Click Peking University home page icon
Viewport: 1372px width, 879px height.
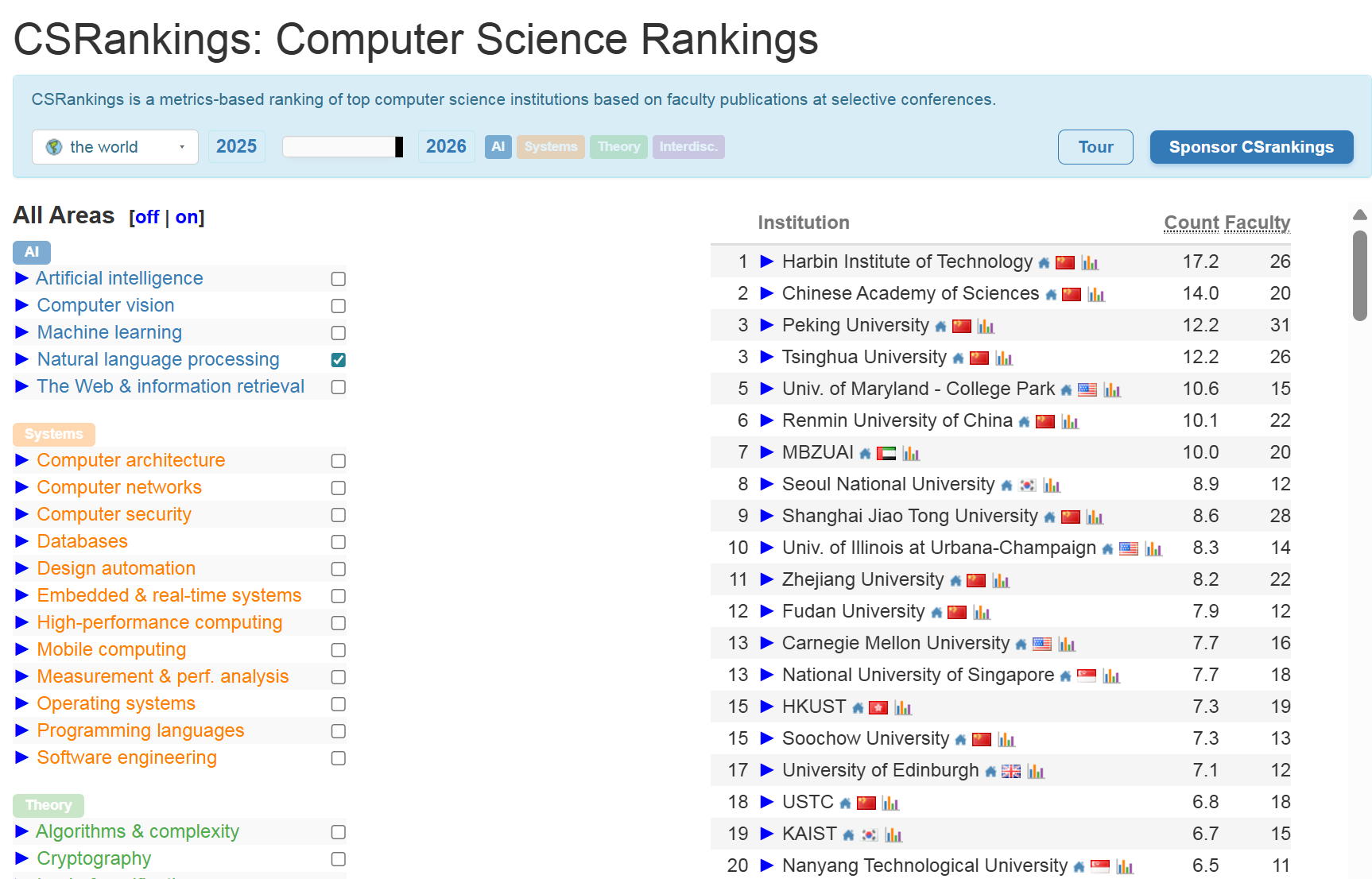(940, 326)
